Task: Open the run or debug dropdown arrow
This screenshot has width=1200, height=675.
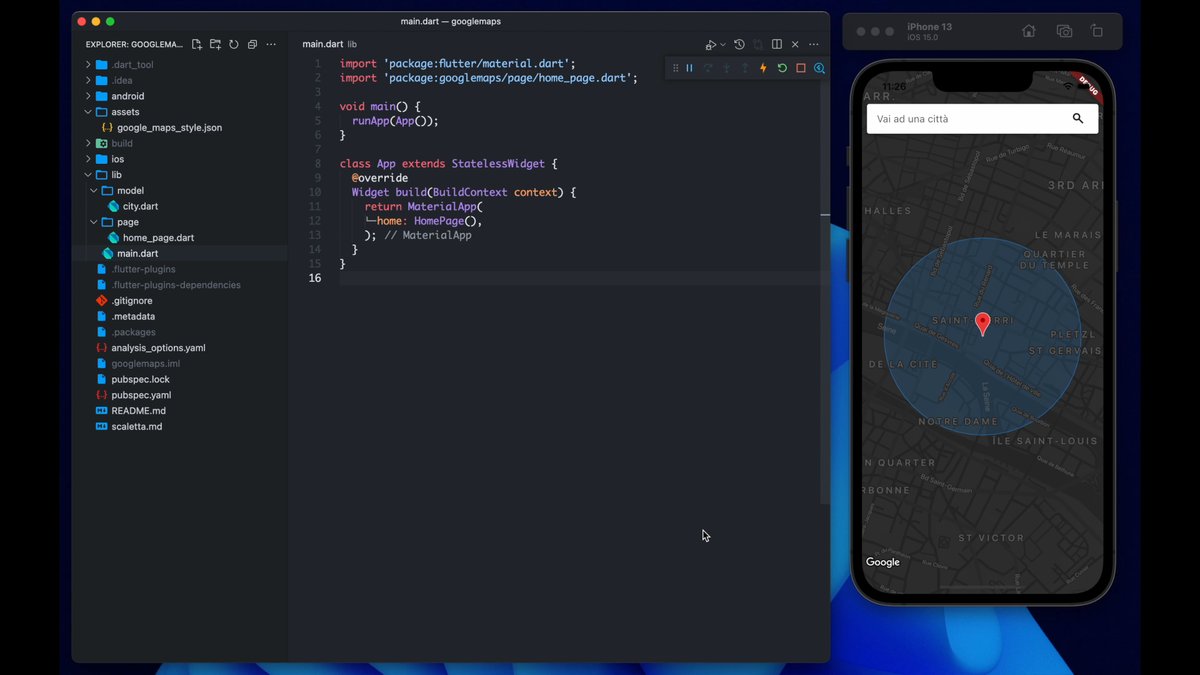Action: (723, 45)
